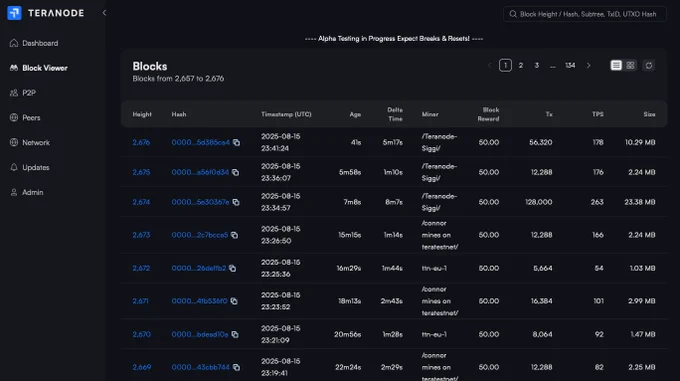This screenshot has height=381, width=680.
Task: Click the Dashboard home icon
Action: pos(14,43)
